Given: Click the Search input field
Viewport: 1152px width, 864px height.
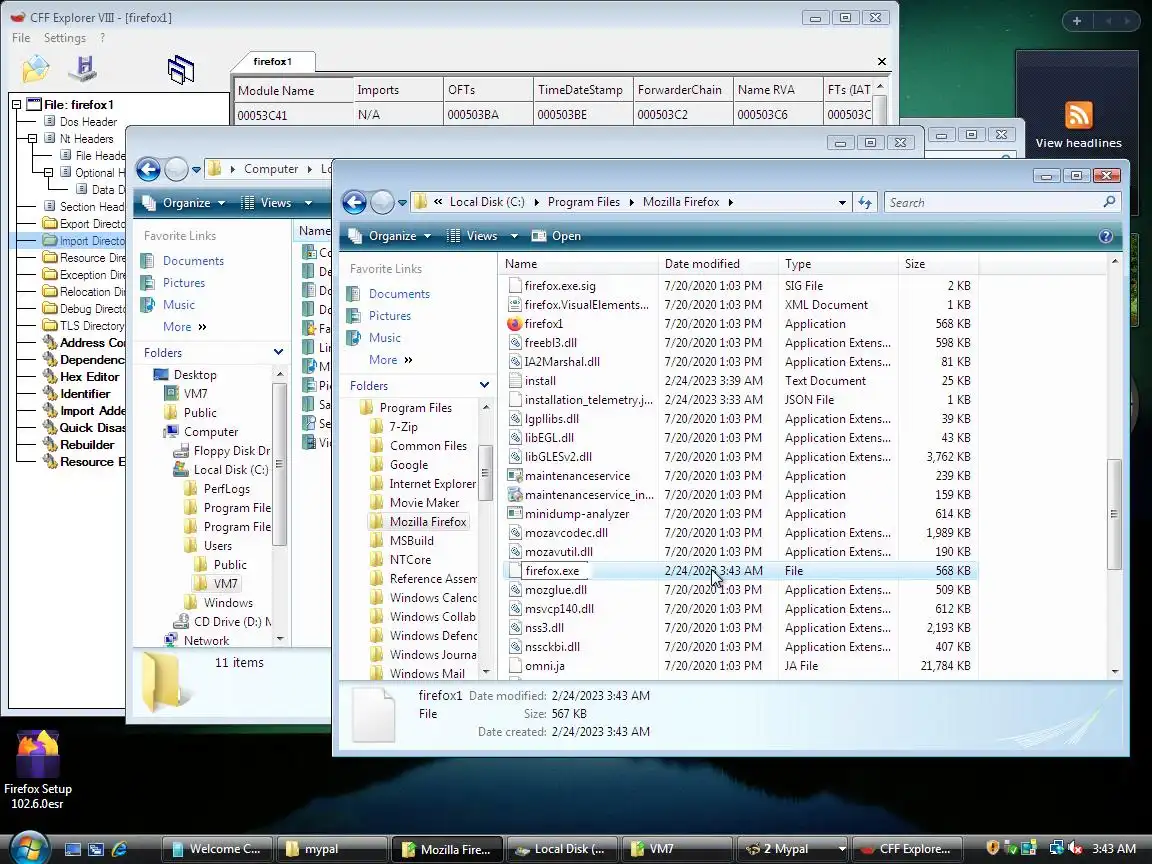Looking at the screenshot, I should (995, 203).
